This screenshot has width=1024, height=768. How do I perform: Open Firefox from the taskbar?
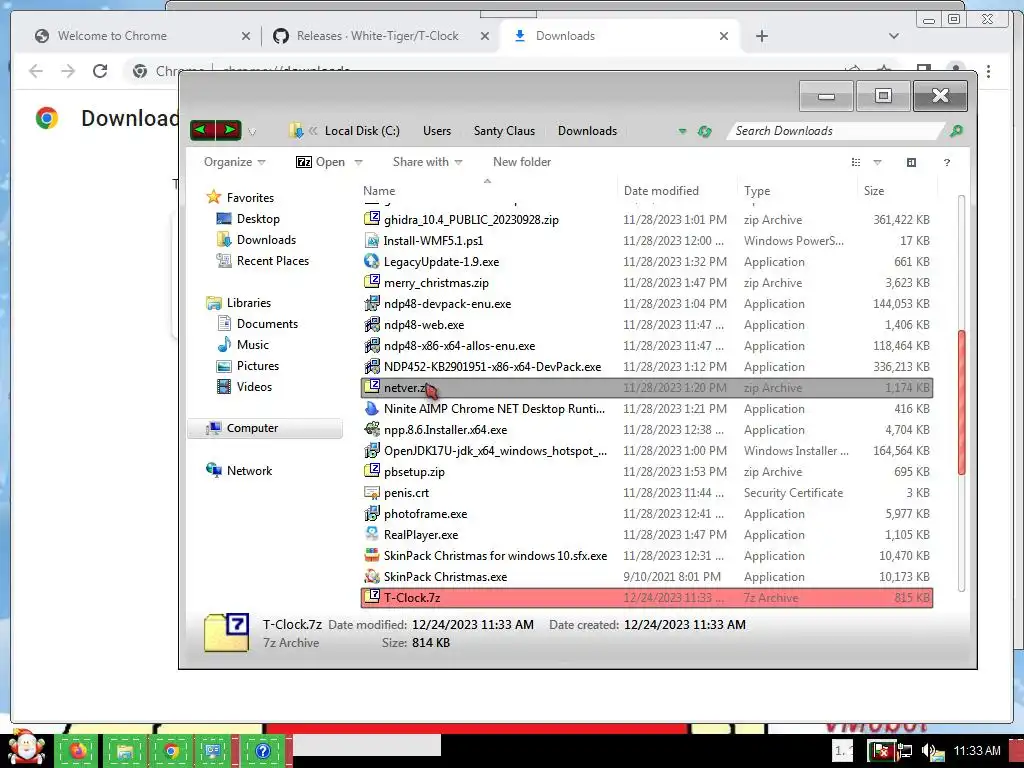coord(78,750)
